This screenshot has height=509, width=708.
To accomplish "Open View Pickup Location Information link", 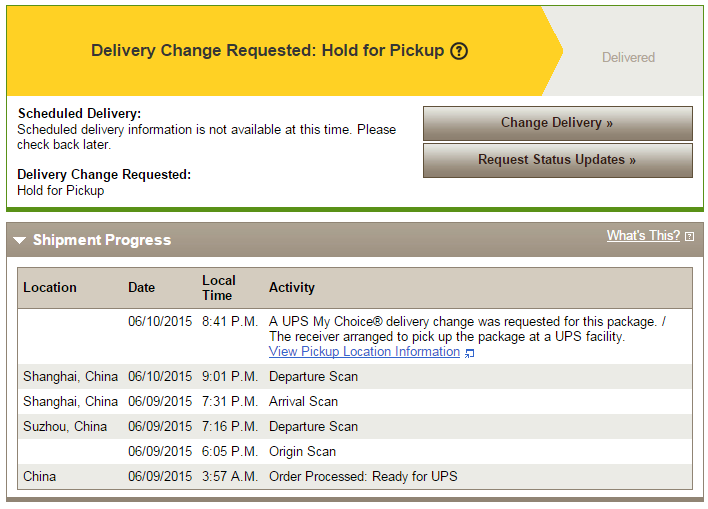I will pyautogui.click(x=364, y=352).
